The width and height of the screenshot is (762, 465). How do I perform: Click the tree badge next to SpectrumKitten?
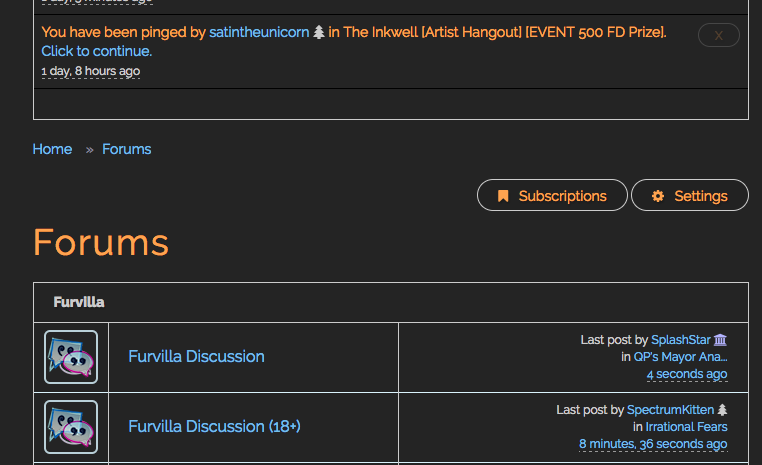[722, 410]
